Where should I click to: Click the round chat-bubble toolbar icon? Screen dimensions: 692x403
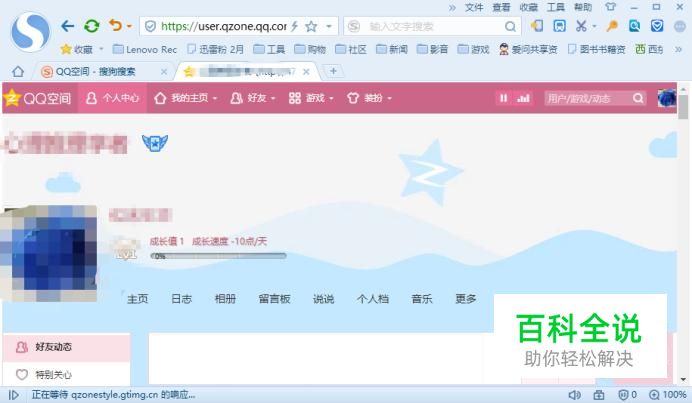680,26
